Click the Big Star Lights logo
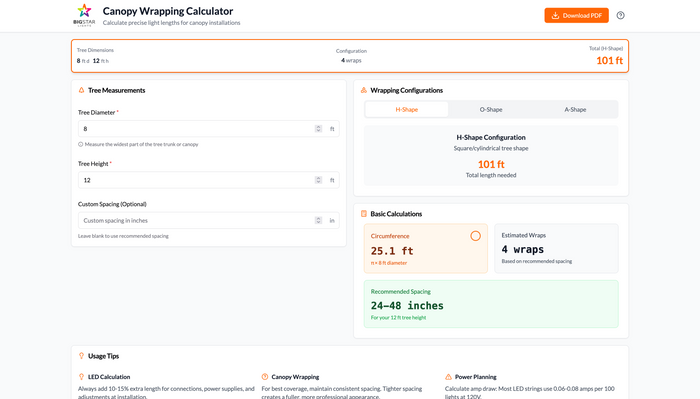Viewport: 700px width, 399px height. 84,15
